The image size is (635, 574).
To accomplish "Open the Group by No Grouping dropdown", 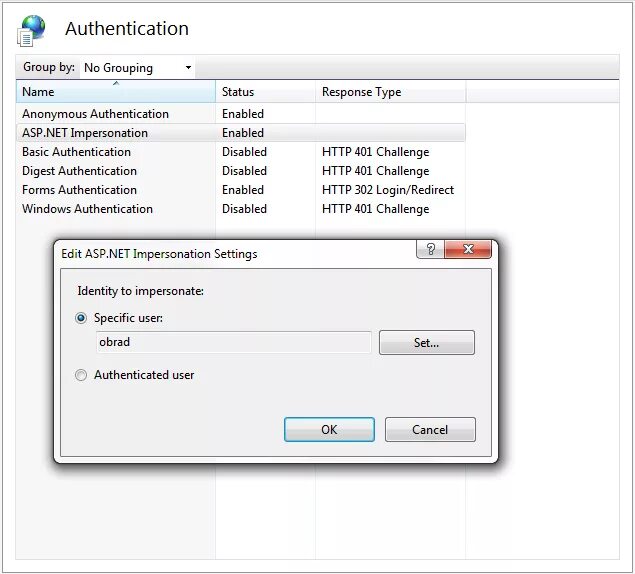I will click(137, 68).
